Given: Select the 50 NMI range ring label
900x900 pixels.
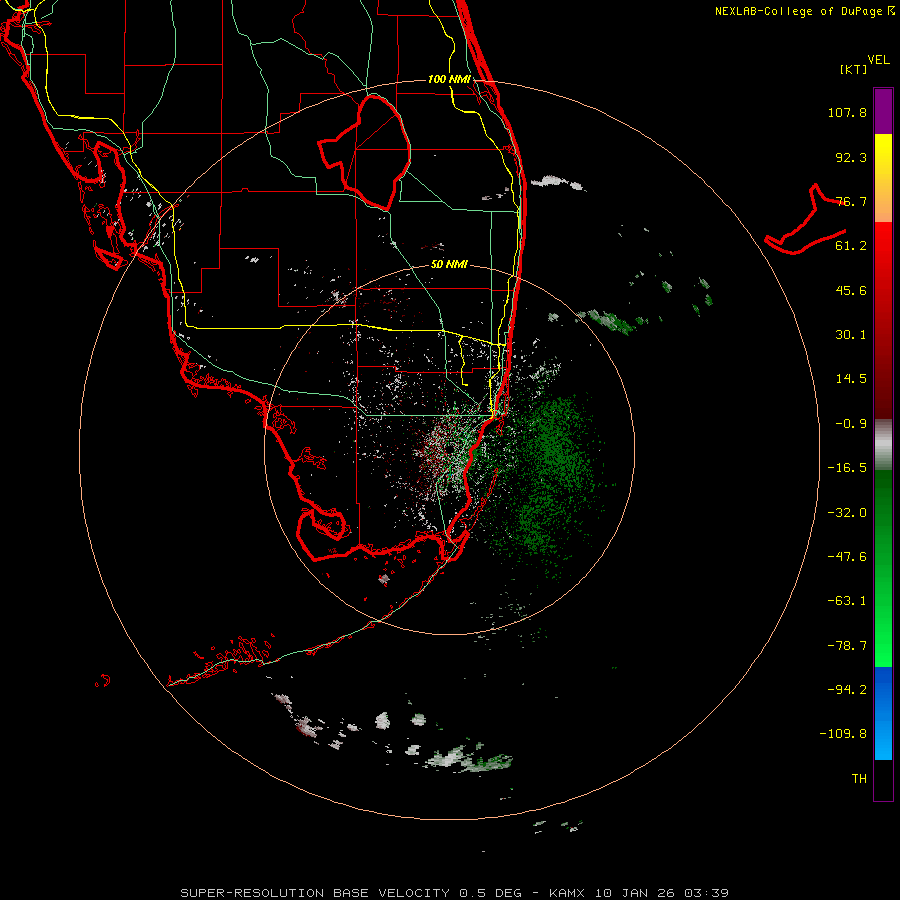Looking at the screenshot, I should 449,265.
